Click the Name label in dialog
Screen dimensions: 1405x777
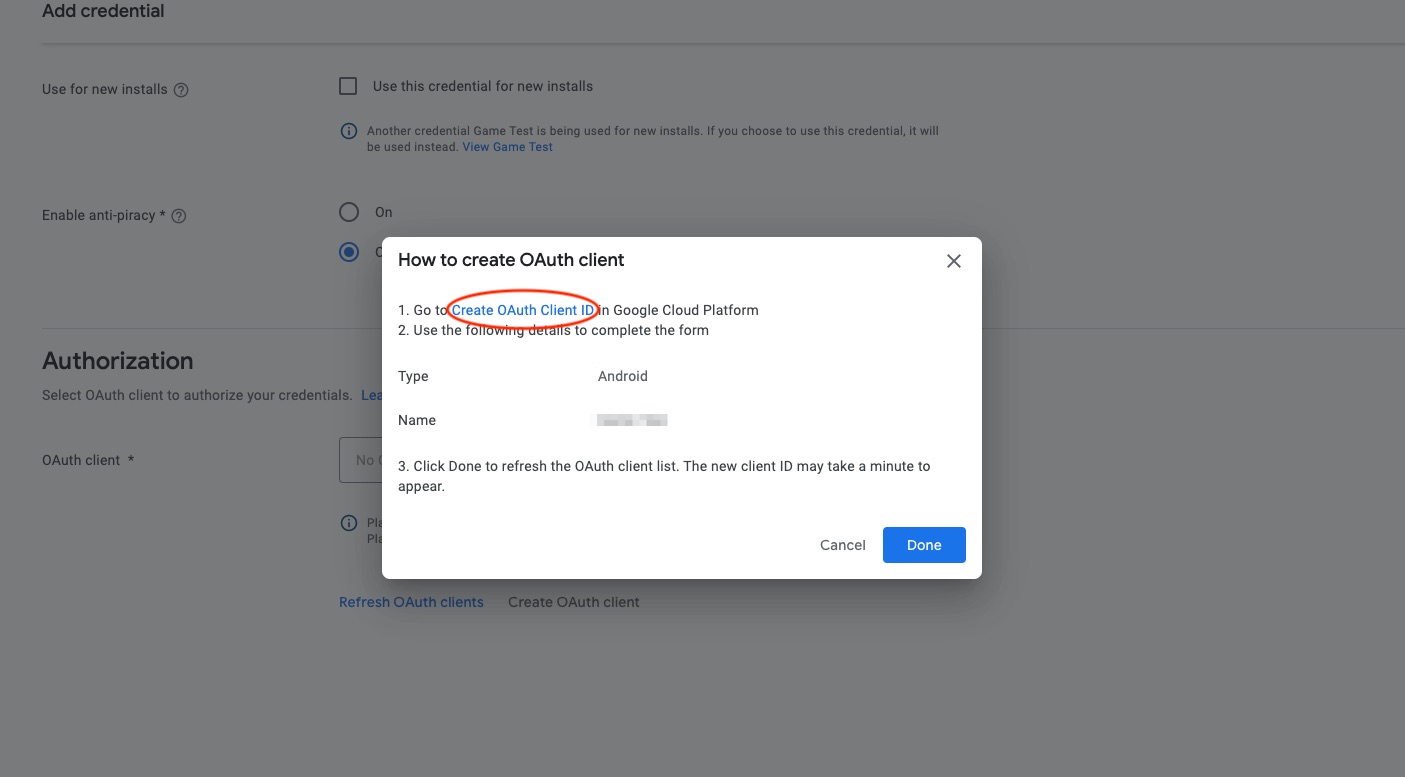[417, 420]
